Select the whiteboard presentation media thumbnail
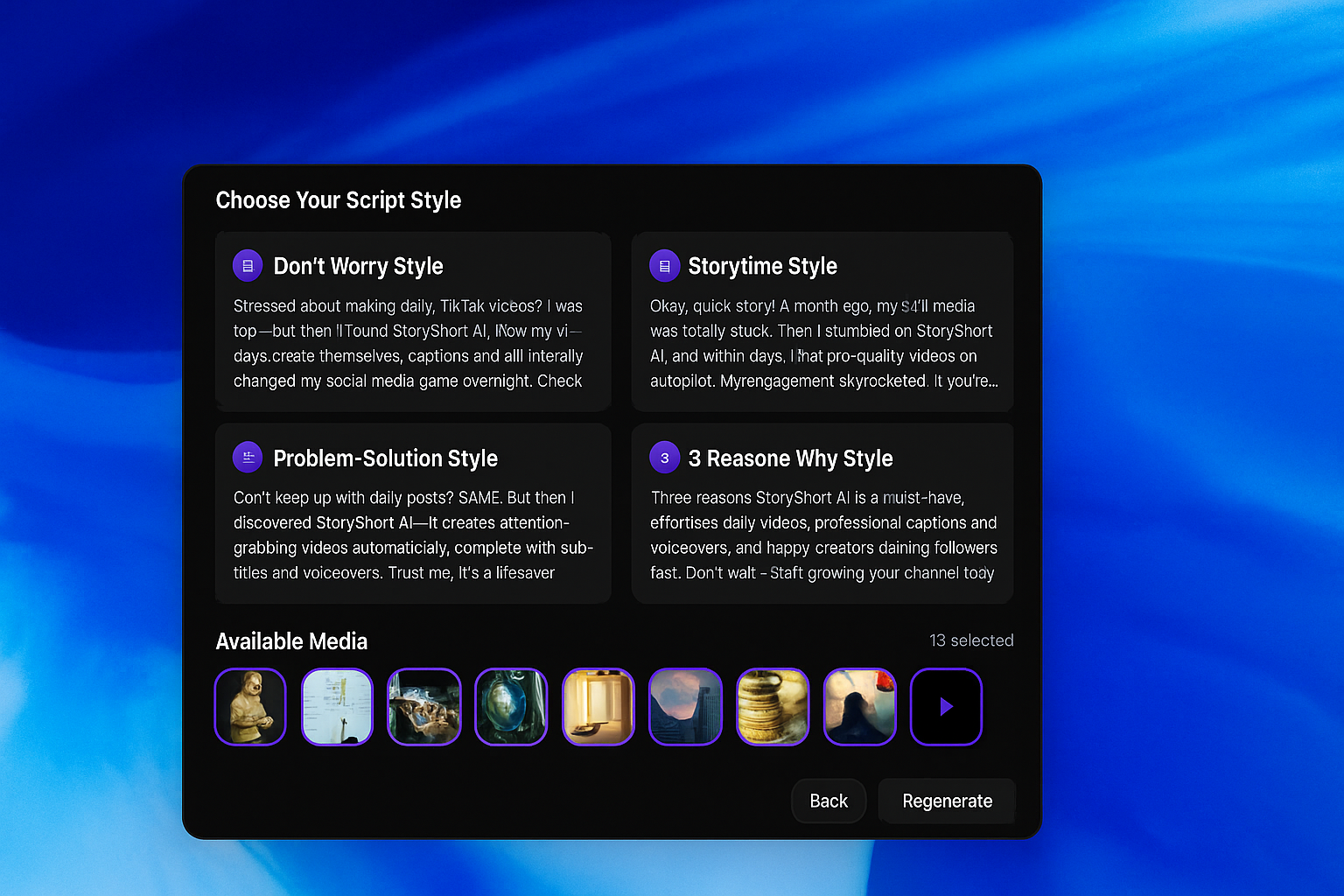Screen dimensions: 1344x896 coord(337,707)
